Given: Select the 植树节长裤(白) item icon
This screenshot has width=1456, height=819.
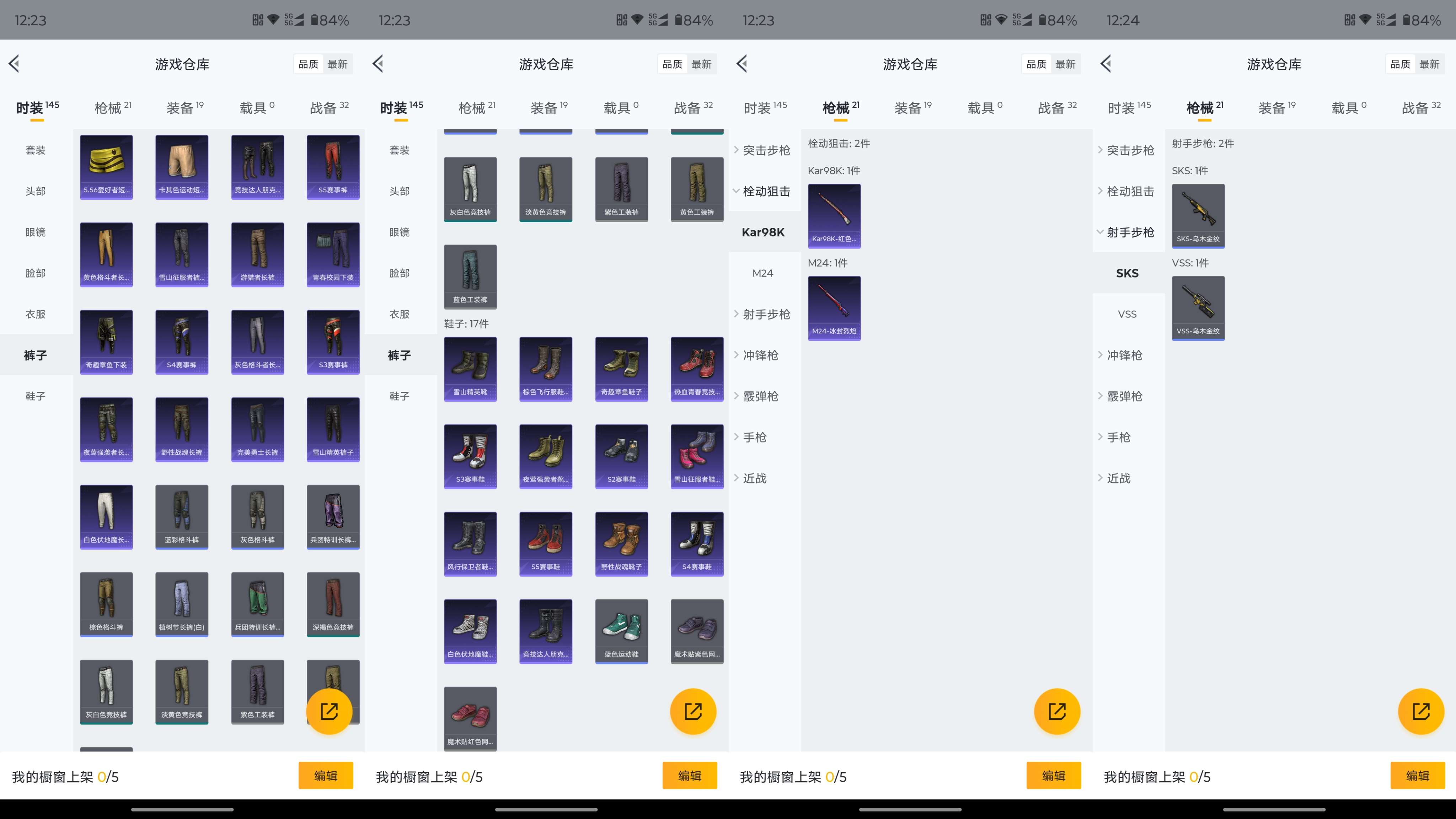Looking at the screenshot, I should [181, 604].
